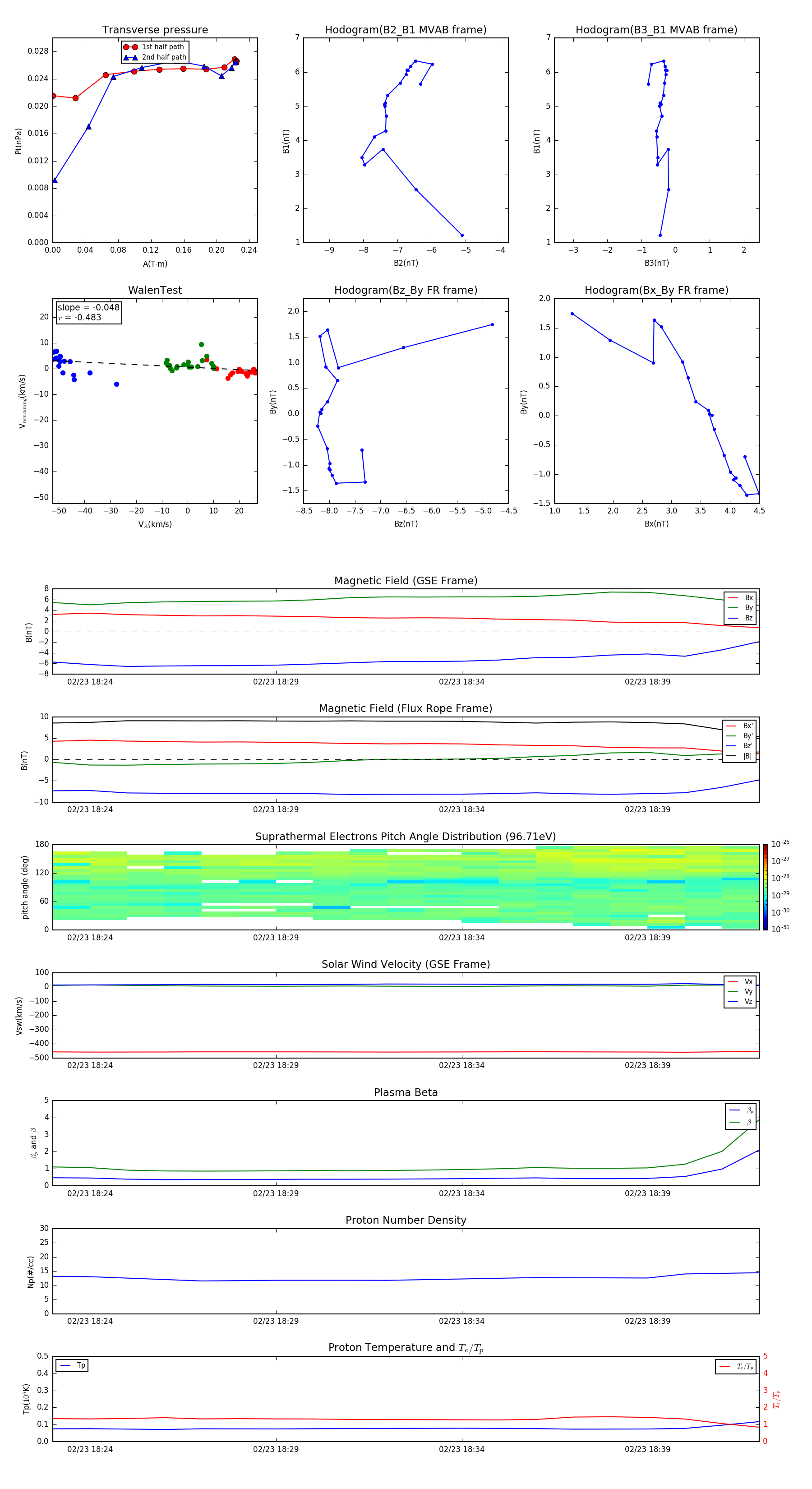Click the Suprathermal Electrons Pitch Angle title
812x1489 pixels.
click(x=406, y=837)
